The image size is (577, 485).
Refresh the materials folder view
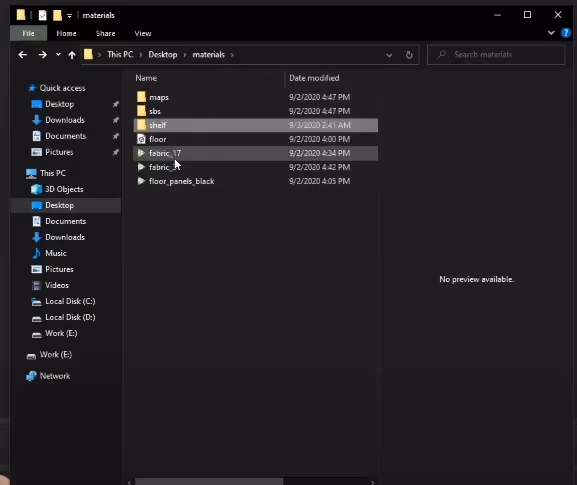click(409, 55)
